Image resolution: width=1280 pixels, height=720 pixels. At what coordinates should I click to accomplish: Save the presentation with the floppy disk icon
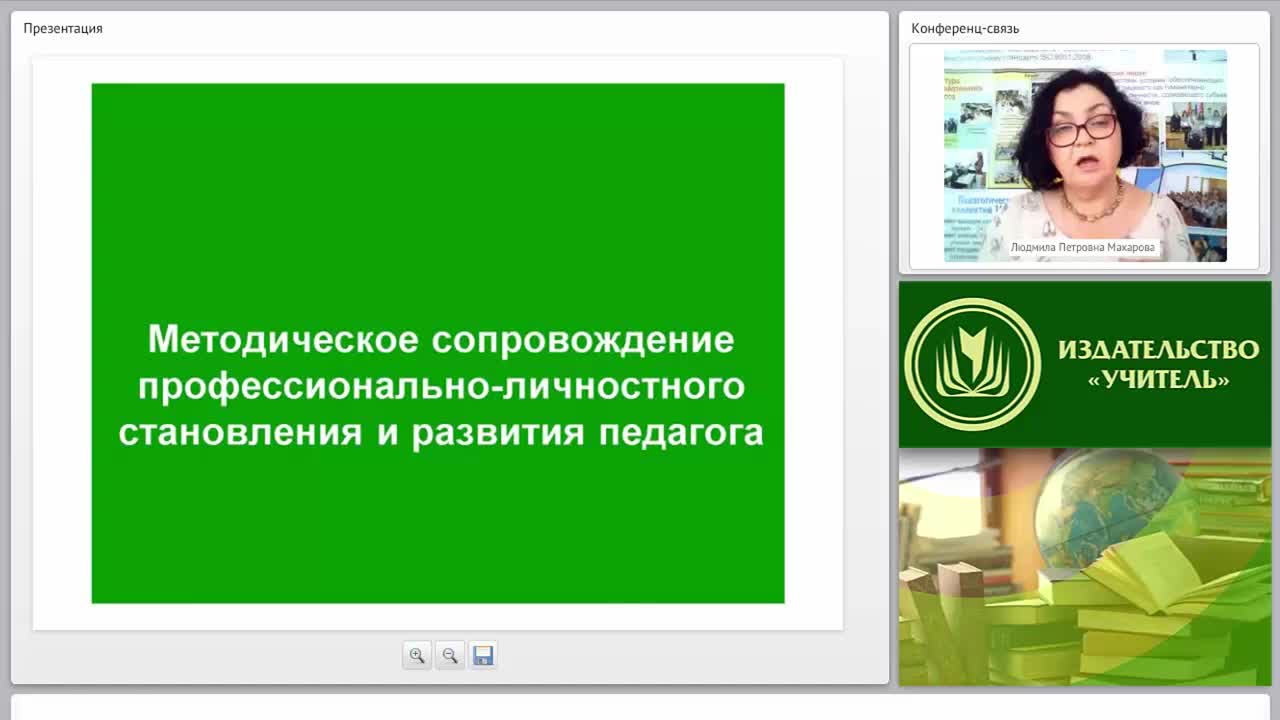[483, 655]
